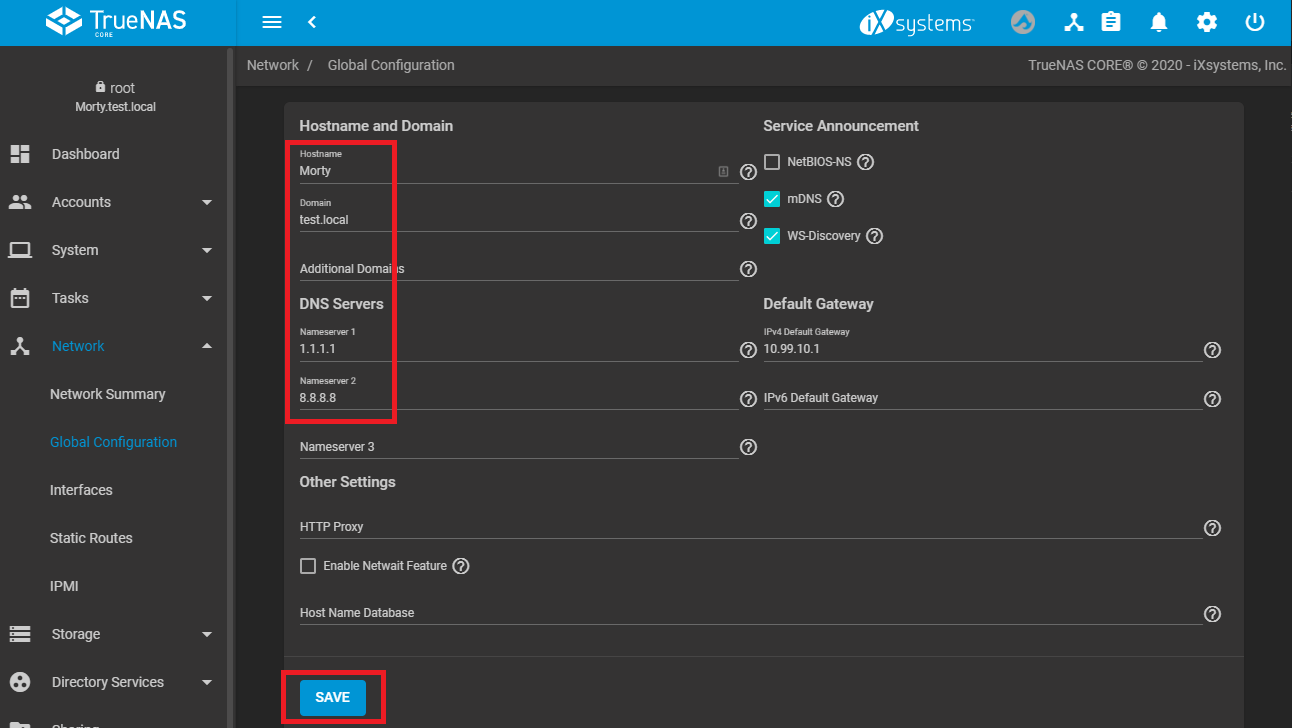The width and height of the screenshot is (1292, 728).
Task: Click the back chevron icon in header
Action: click(x=312, y=22)
